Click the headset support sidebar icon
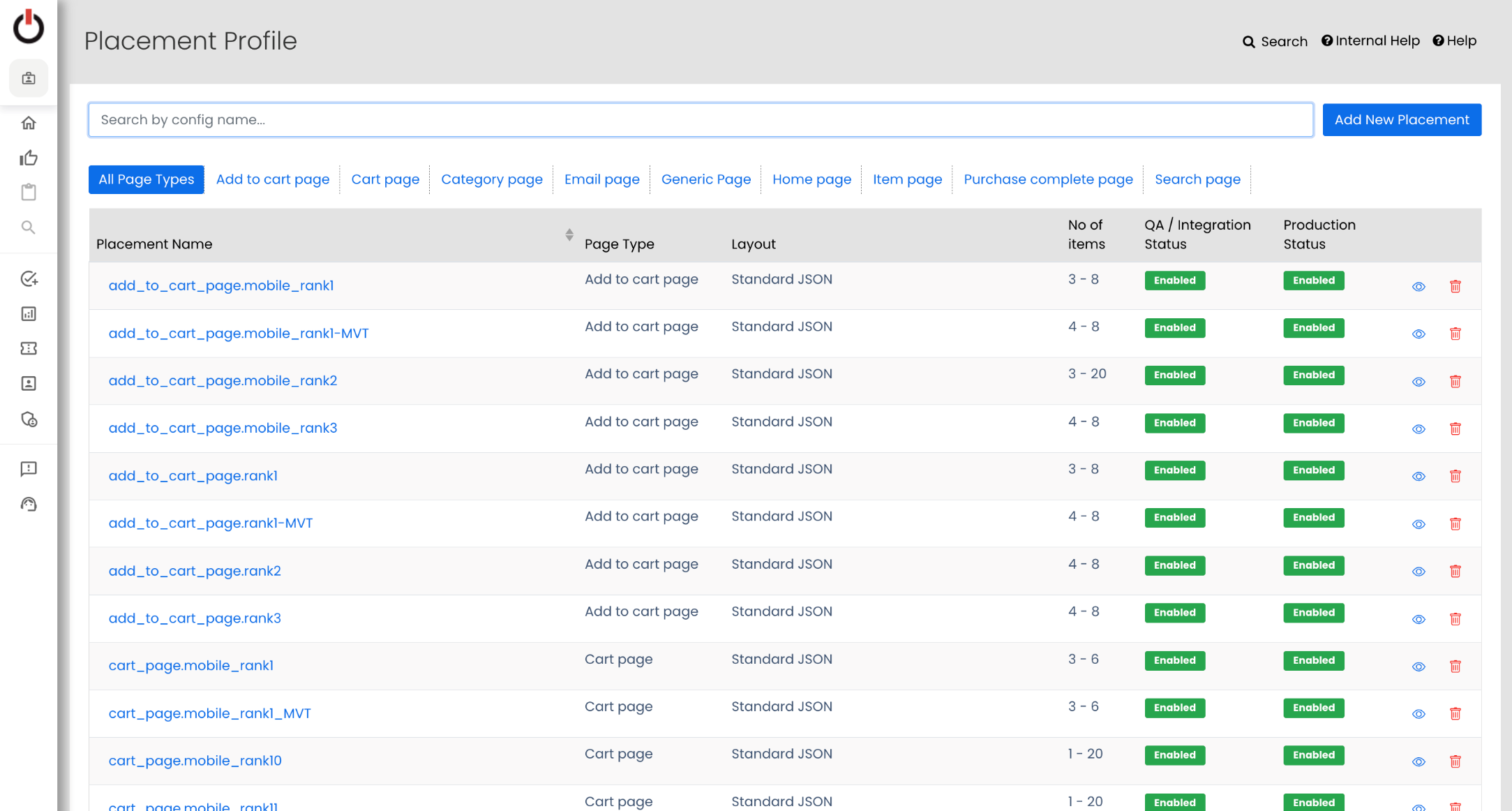This screenshot has height=811, width=1512. pyautogui.click(x=29, y=504)
